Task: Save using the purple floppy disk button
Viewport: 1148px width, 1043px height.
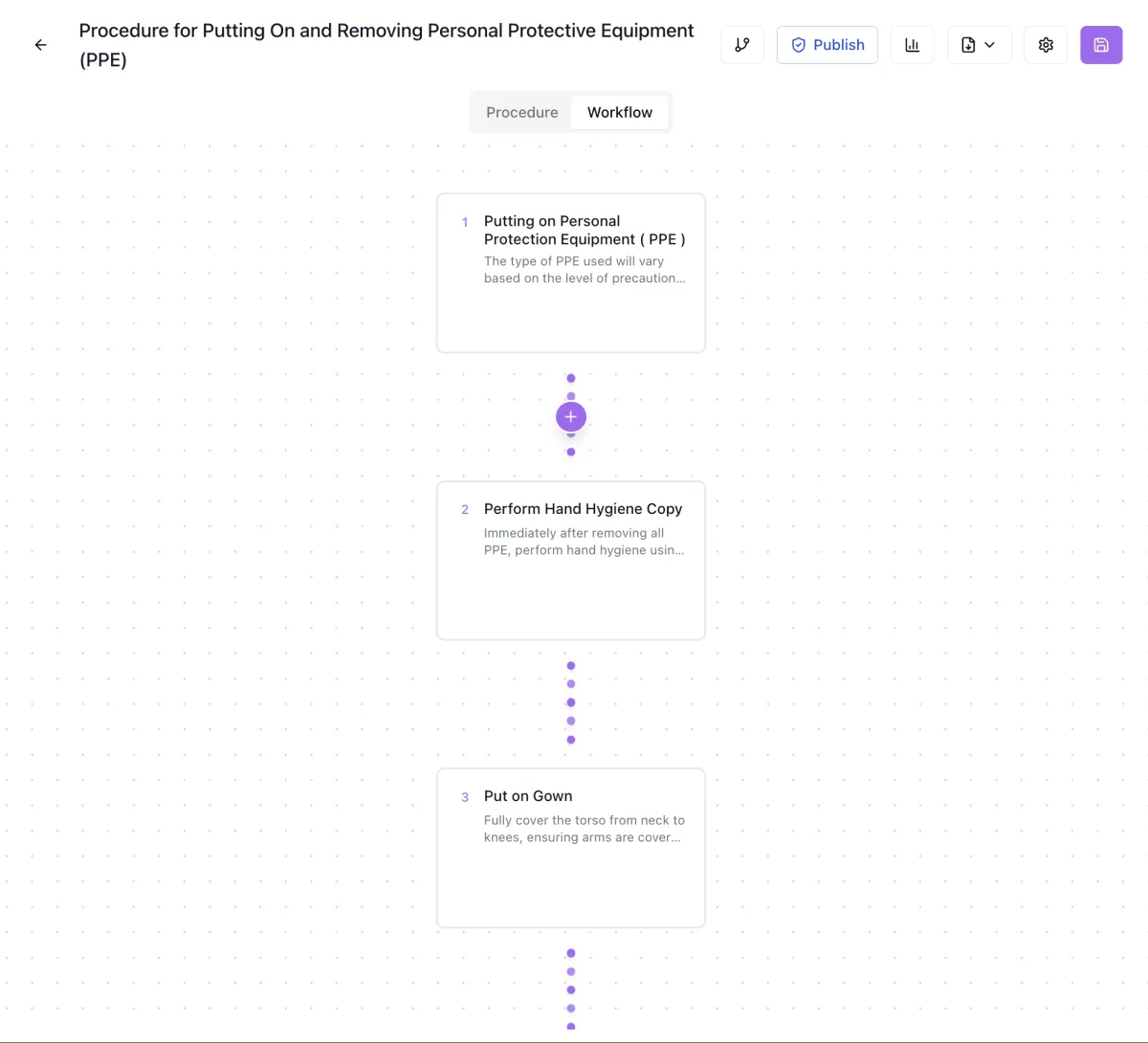Action: pyautogui.click(x=1101, y=45)
